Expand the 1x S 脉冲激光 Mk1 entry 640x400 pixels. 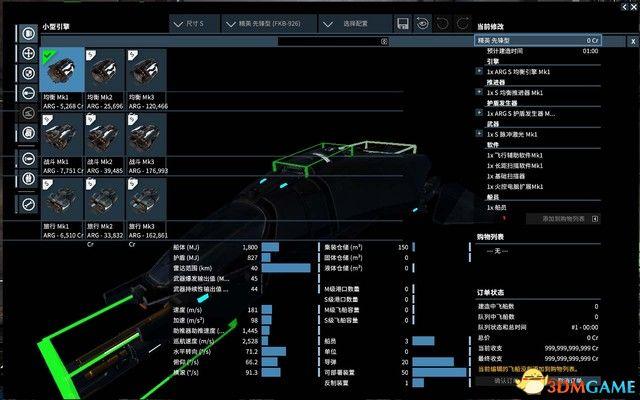(479, 133)
